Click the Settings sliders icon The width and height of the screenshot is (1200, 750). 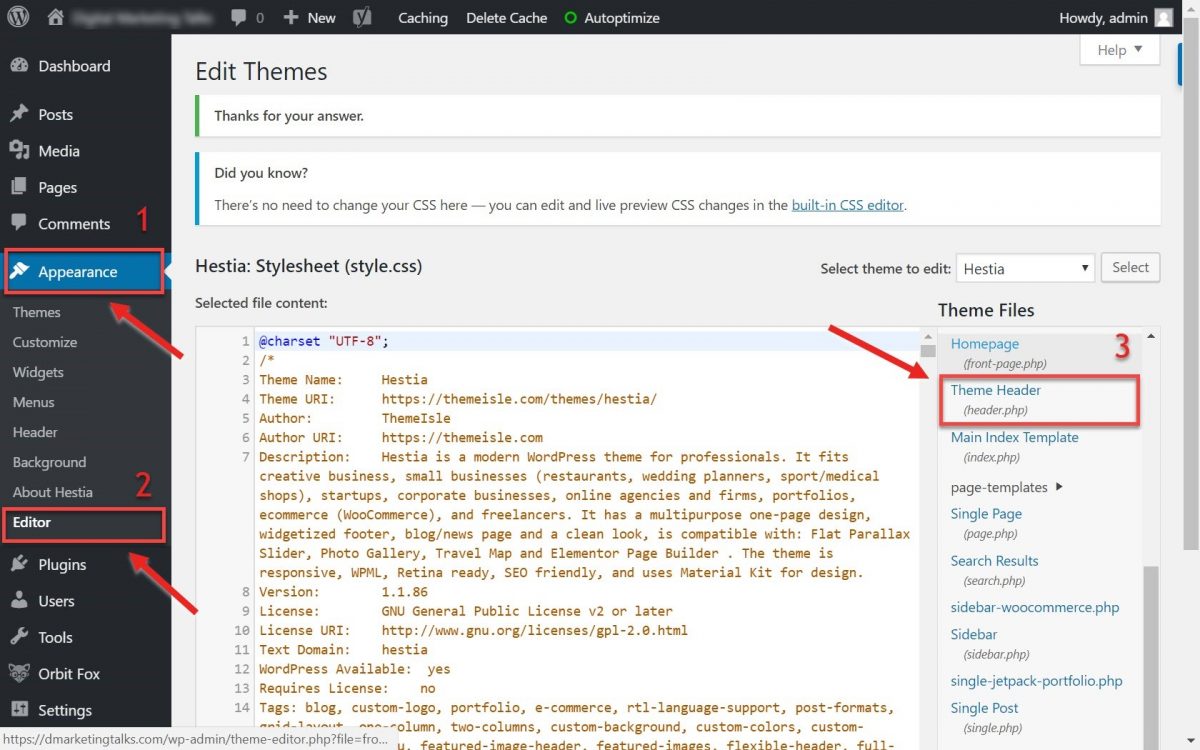click(19, 710)
